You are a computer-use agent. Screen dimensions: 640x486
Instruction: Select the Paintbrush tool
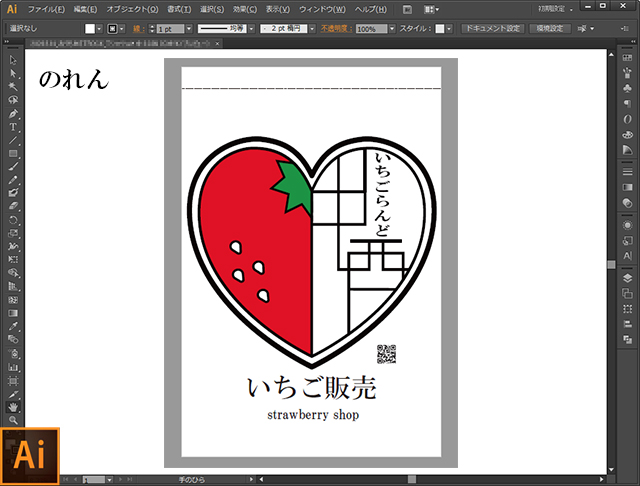13,166
